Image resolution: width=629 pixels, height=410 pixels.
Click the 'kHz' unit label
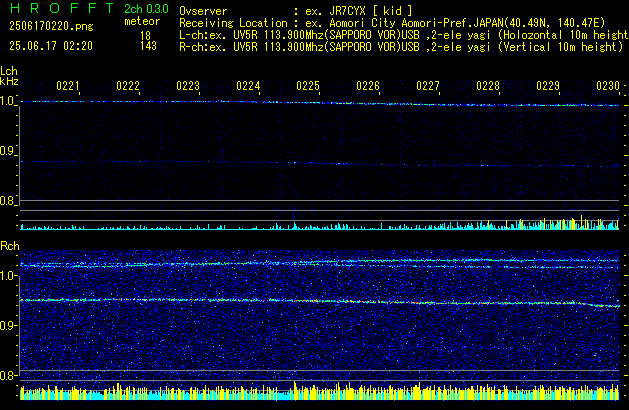9,81
